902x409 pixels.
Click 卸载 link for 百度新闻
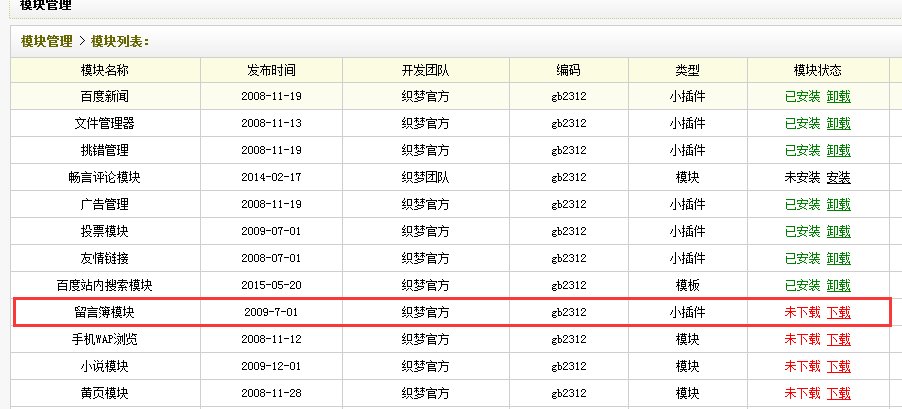(x=838, y=97)
